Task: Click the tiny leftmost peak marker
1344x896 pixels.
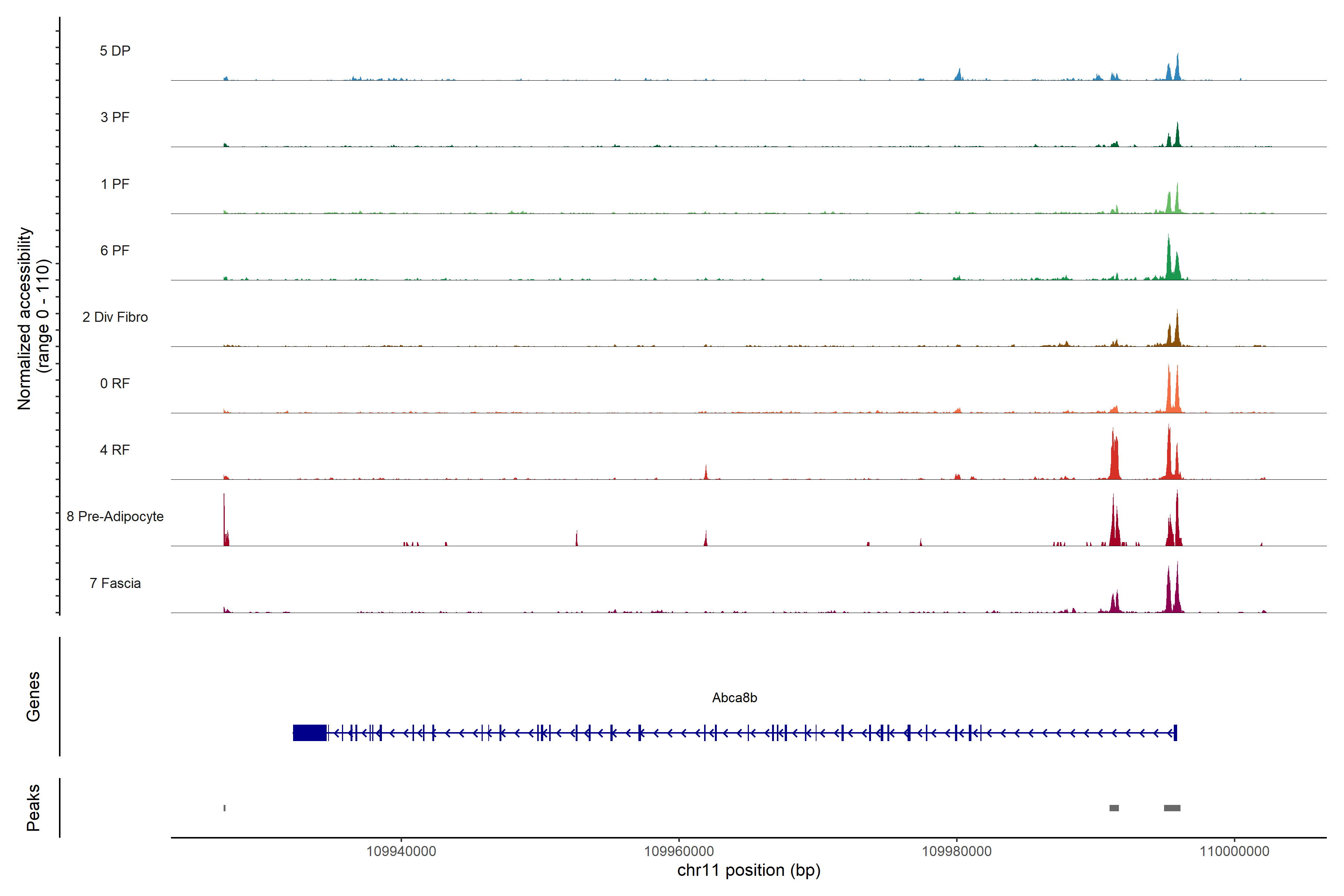Action: point(225,808)
